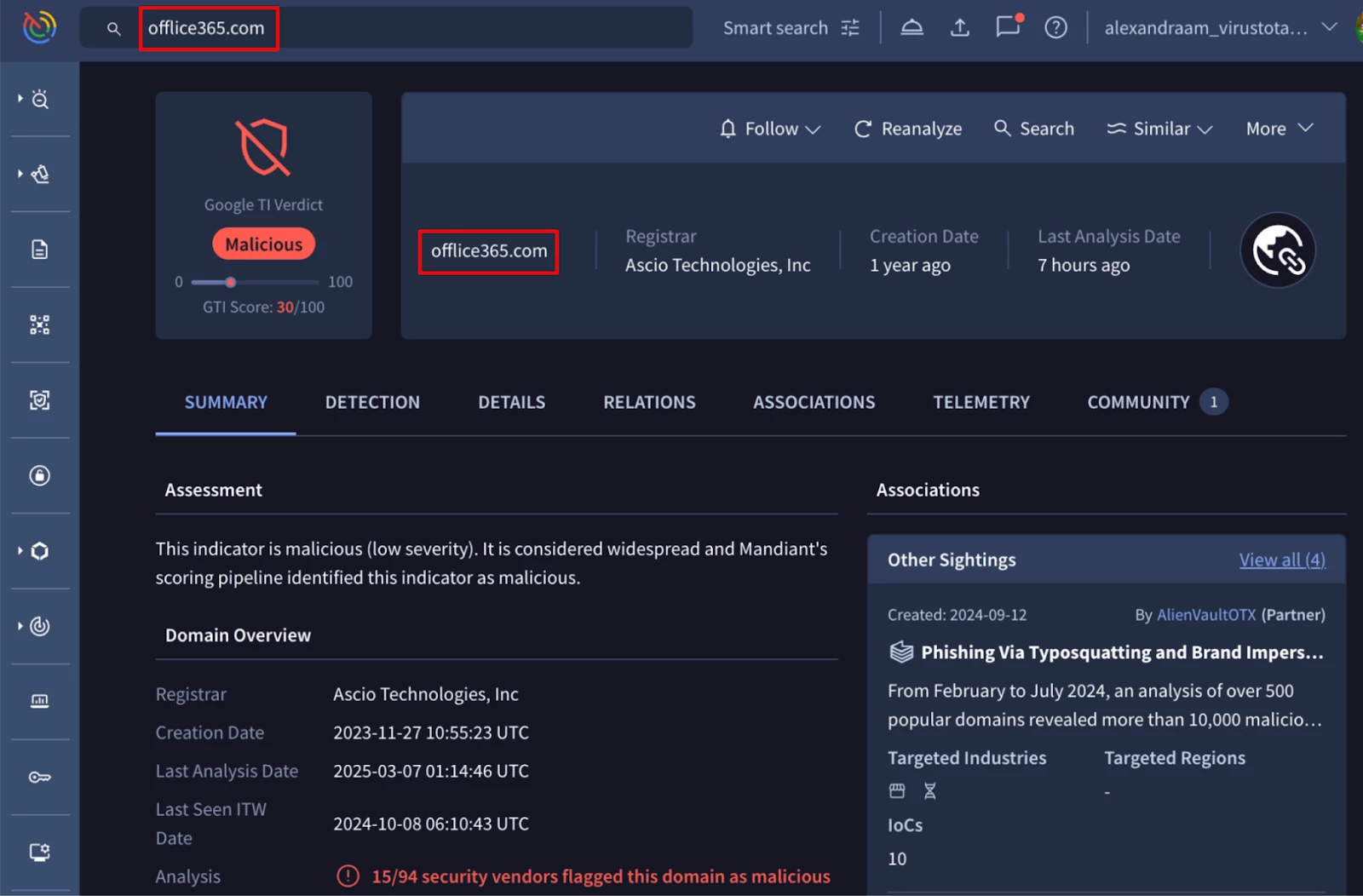Click the VirusTotal logo icon
Image resolution: width=1363 pixels, height=896 pixels.
39,27
